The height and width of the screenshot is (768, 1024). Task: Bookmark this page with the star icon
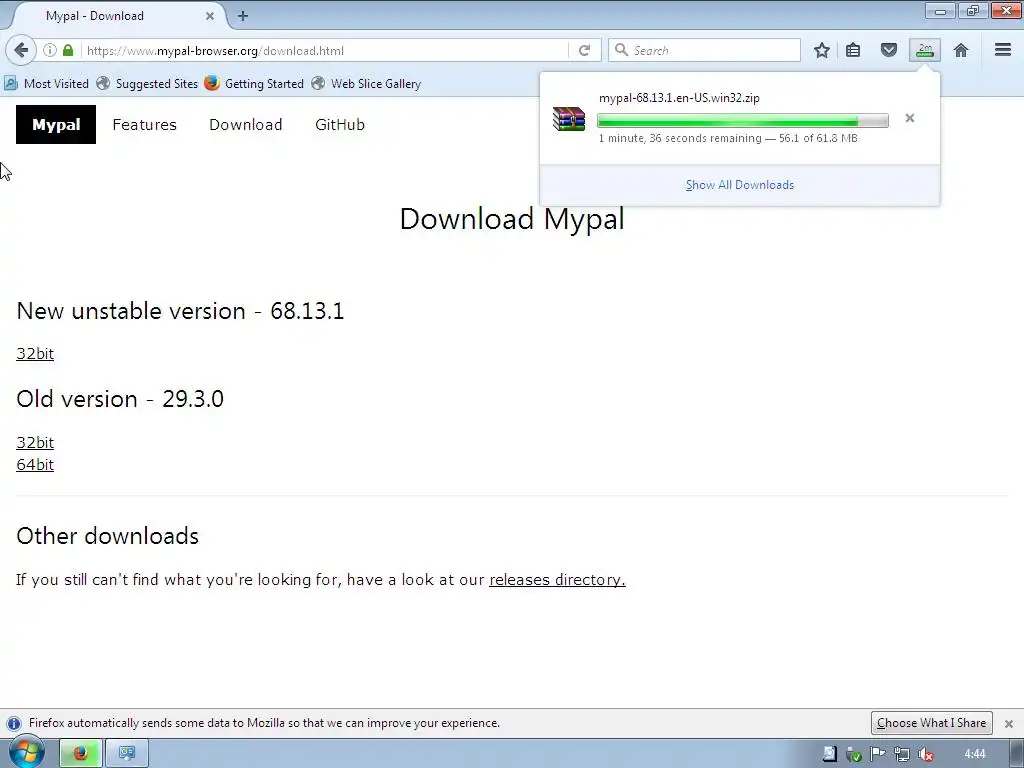pyautogui.click(x=822, y=50)
